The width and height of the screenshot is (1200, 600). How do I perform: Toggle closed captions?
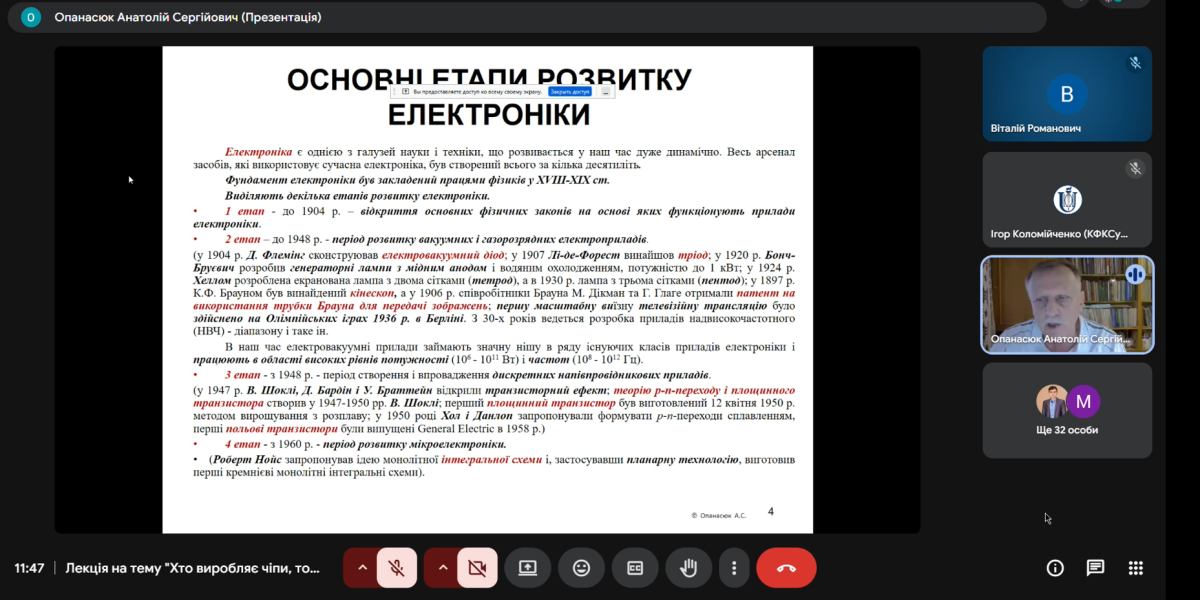tap(635, 568)
